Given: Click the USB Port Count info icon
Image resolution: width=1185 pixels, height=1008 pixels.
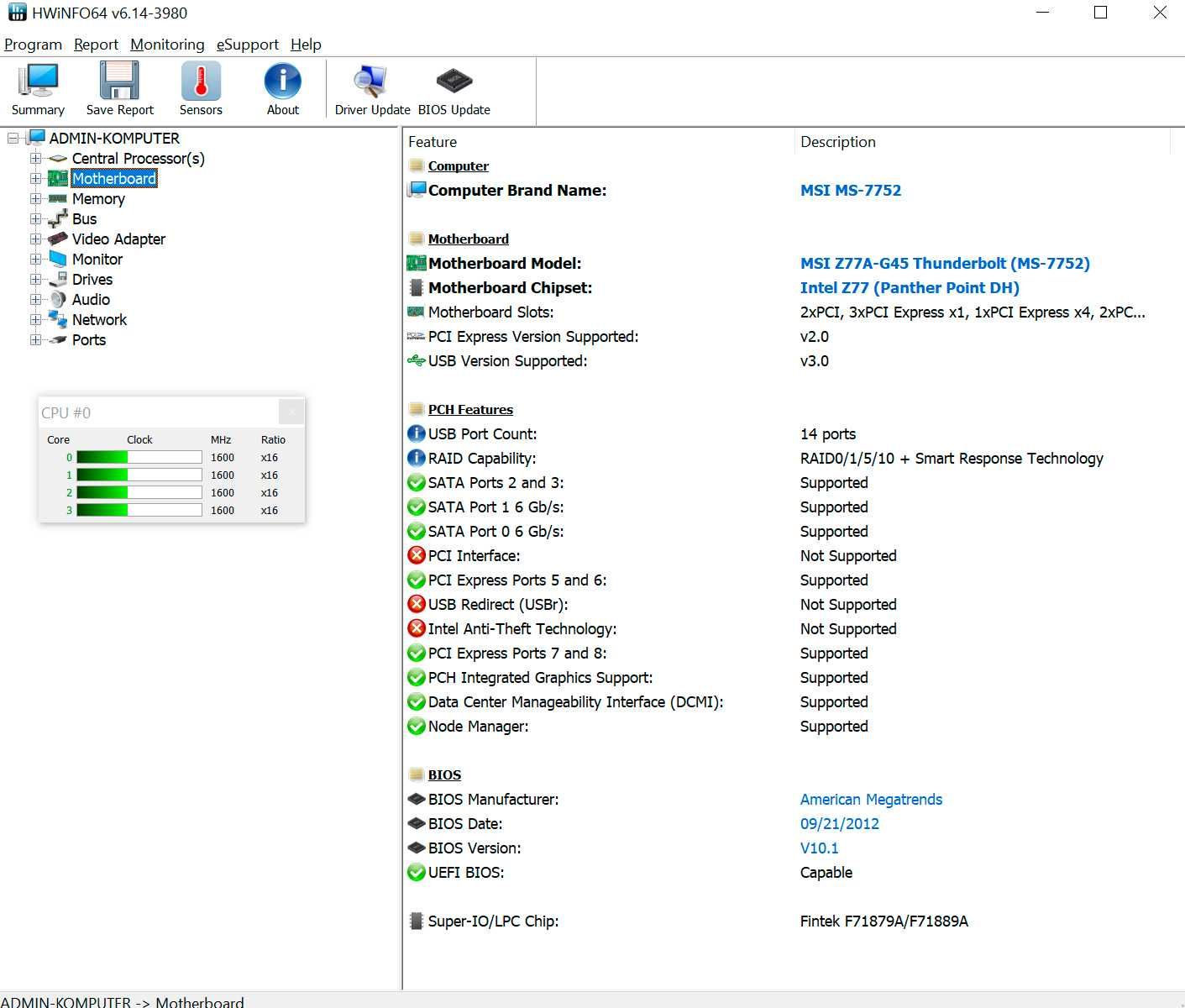Looking at the screenshot, I should (x=416, y=433).
